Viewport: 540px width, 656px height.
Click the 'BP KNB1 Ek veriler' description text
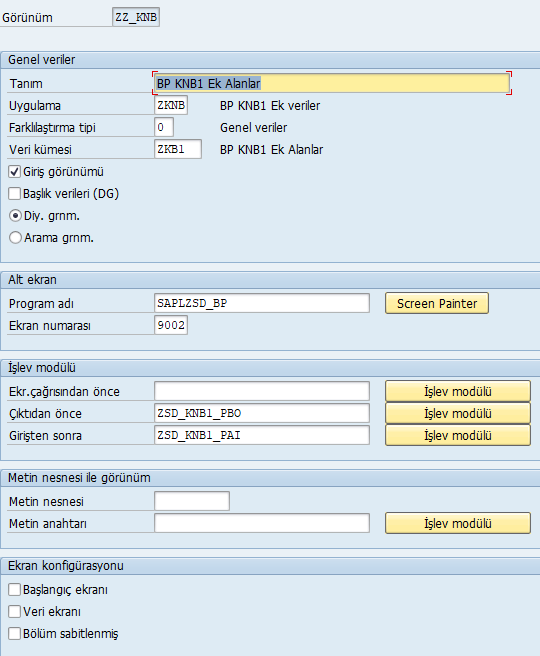coord(270,106)
